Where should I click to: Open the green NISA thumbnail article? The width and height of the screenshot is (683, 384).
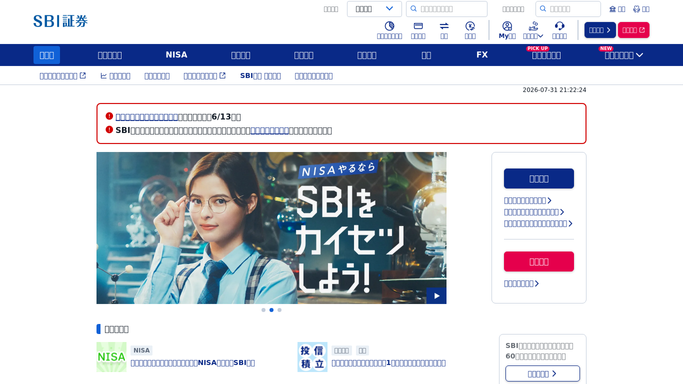coord(112,357)
